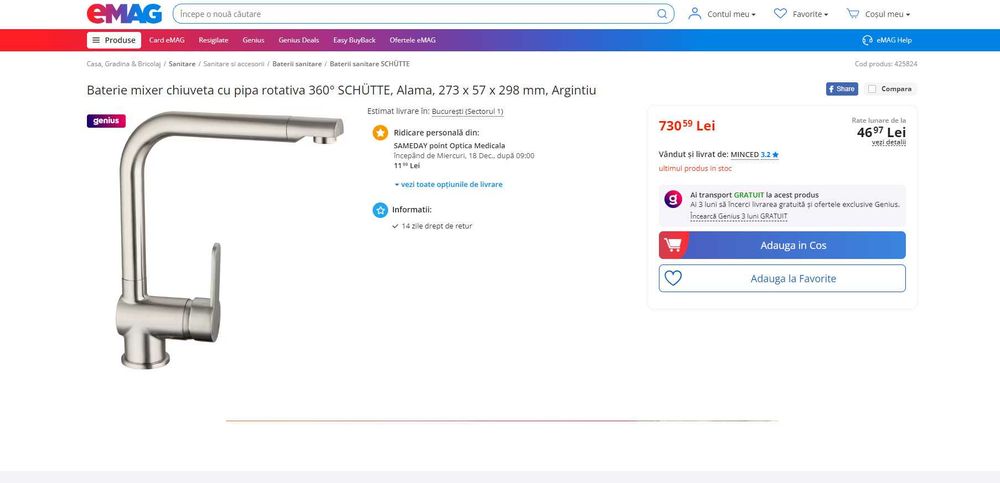Click the purple Genius g icon
The image size is (1000, 483).
point(673,199)
